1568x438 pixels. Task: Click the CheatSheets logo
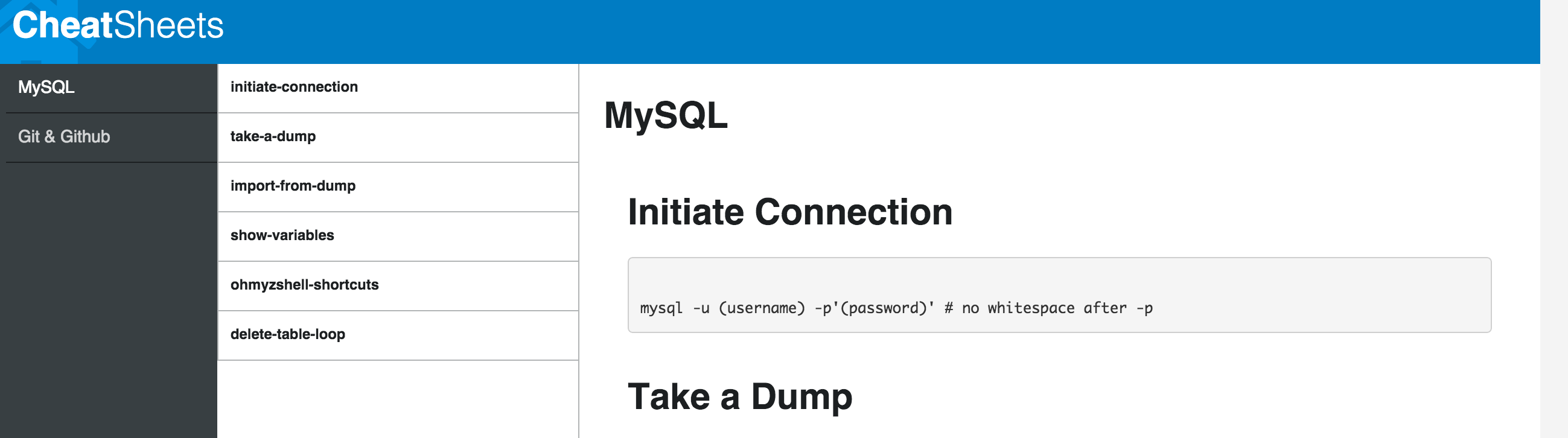[x=118, y=25]
